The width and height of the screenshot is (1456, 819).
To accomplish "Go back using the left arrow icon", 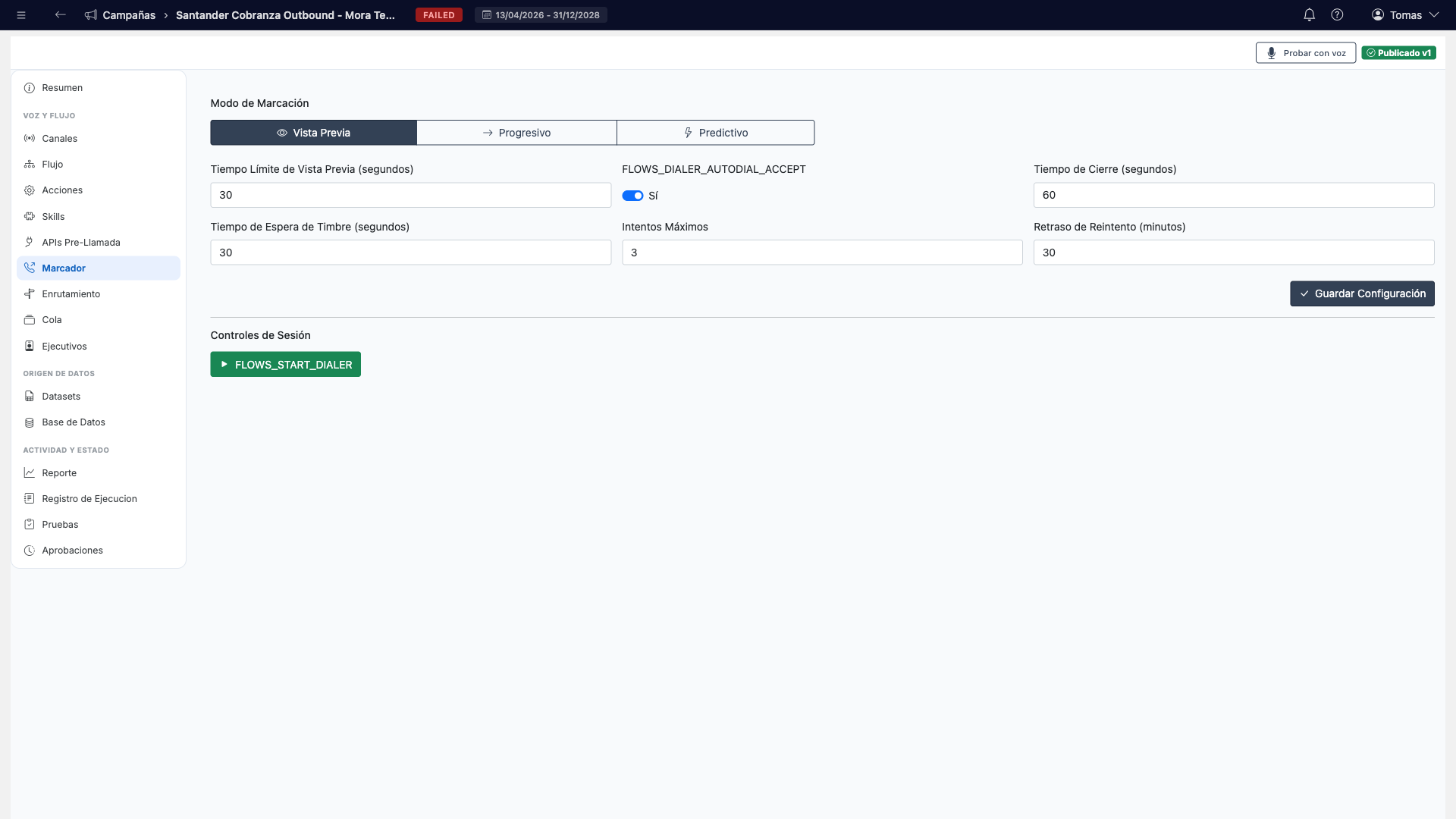I will point(60,15).
